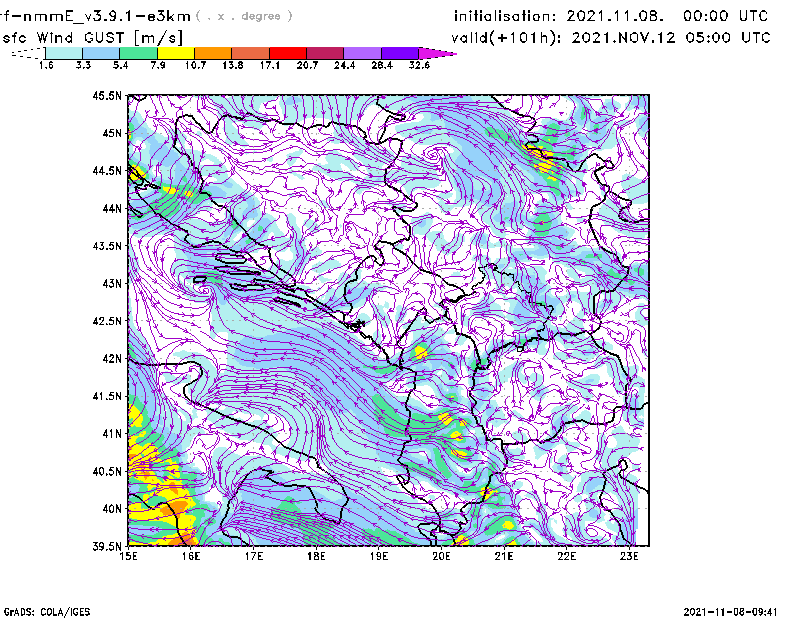Image resolution: width=800 pixels, height=618 pixels.
Task: Click the "valid(+101h): 2021.NOV.12 05:00 UTC" line
Action: tap(611, 38)
